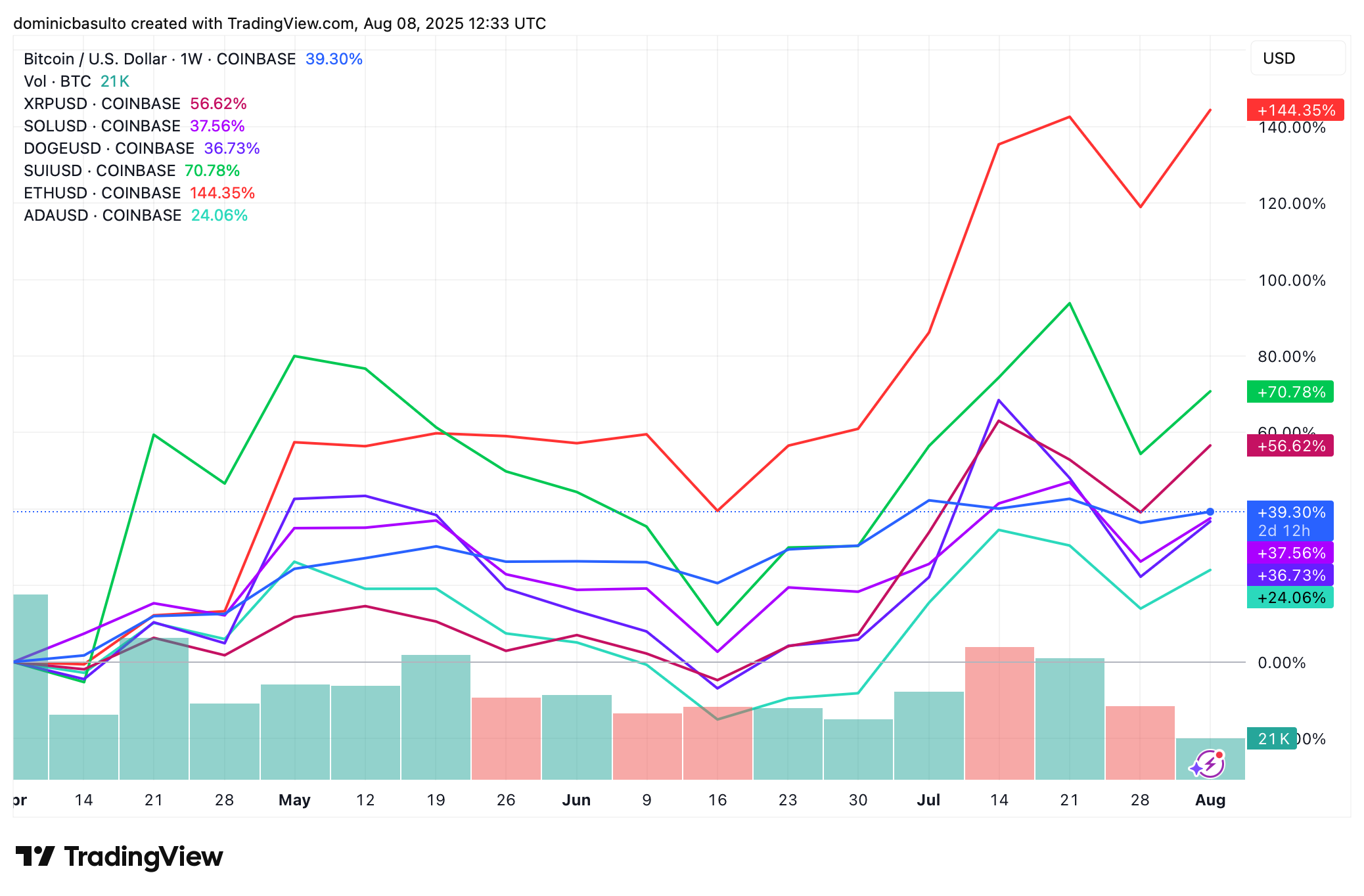Click the 2d 12h countdown label
Image resolution: width=1364 pixels, height=896 pixels.
(1284, 531)
